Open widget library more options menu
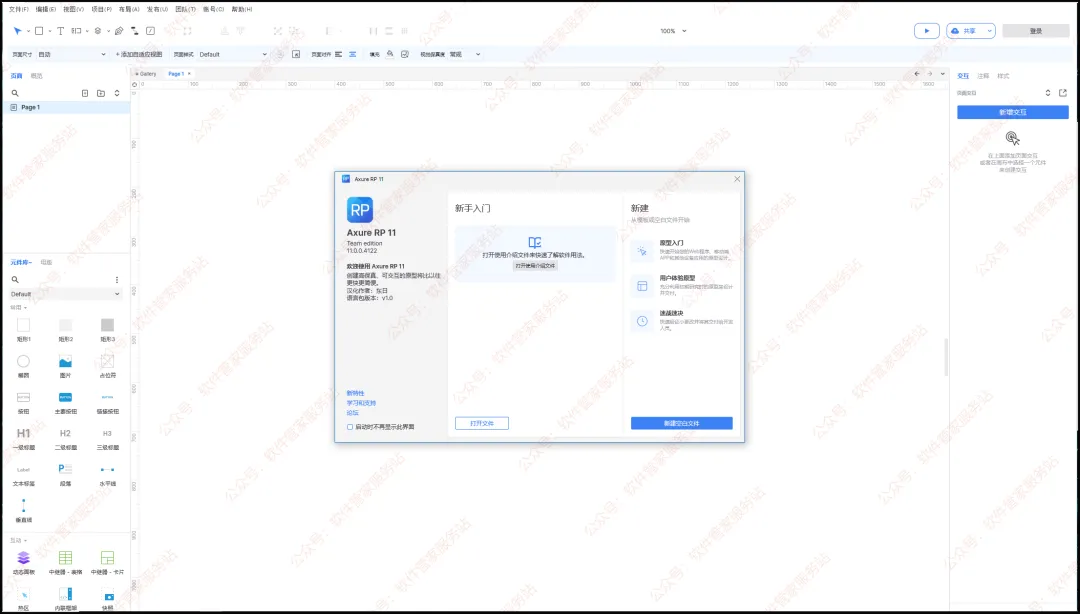The image size is (1080, 614). (116, 280)
